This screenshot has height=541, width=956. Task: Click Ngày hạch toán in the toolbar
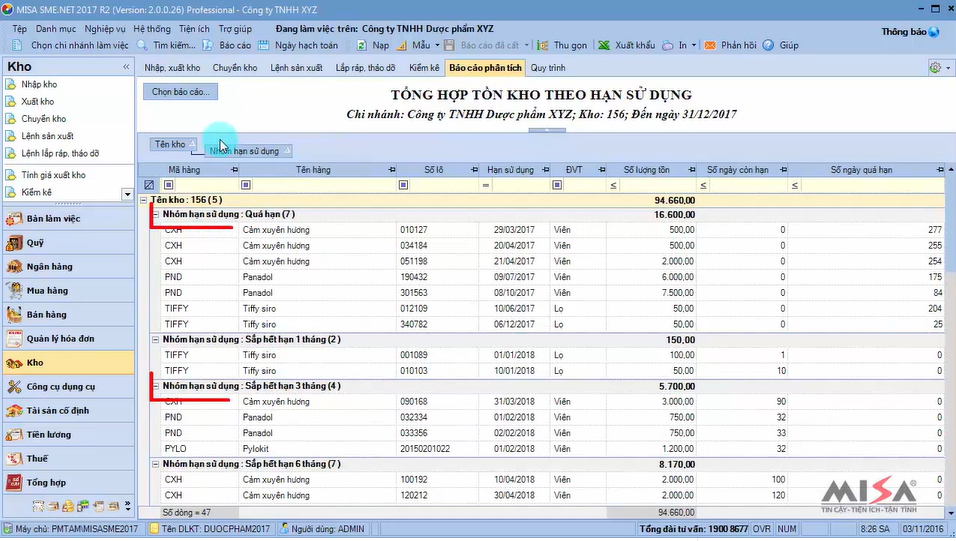(x=298, y=45)
